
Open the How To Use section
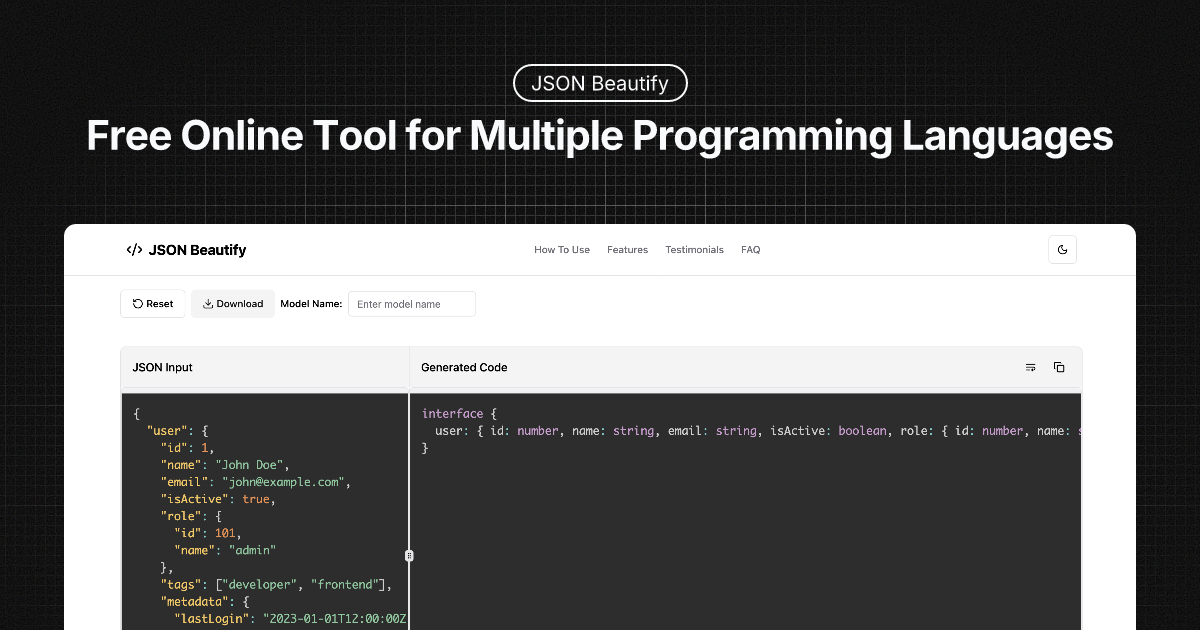tap(562, 250)
